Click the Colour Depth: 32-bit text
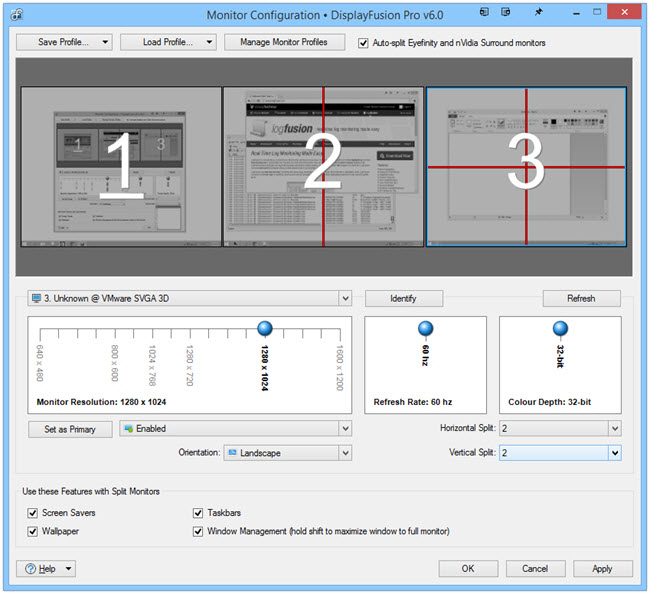This screenshot has height=594, width=650. (x=550, y=402)
